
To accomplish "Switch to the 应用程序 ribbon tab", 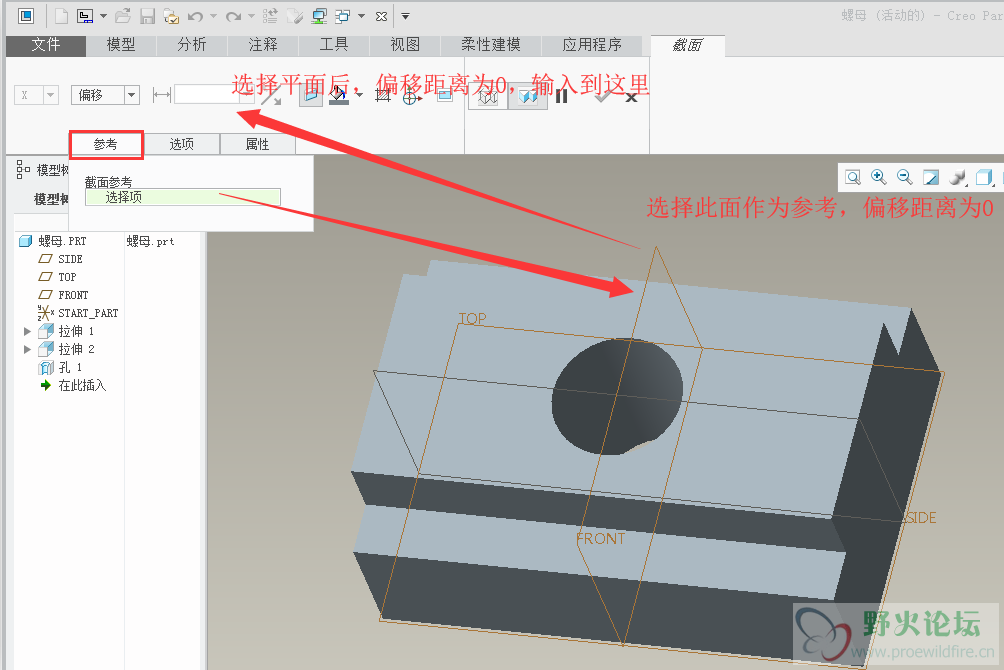I will [592, 45].
